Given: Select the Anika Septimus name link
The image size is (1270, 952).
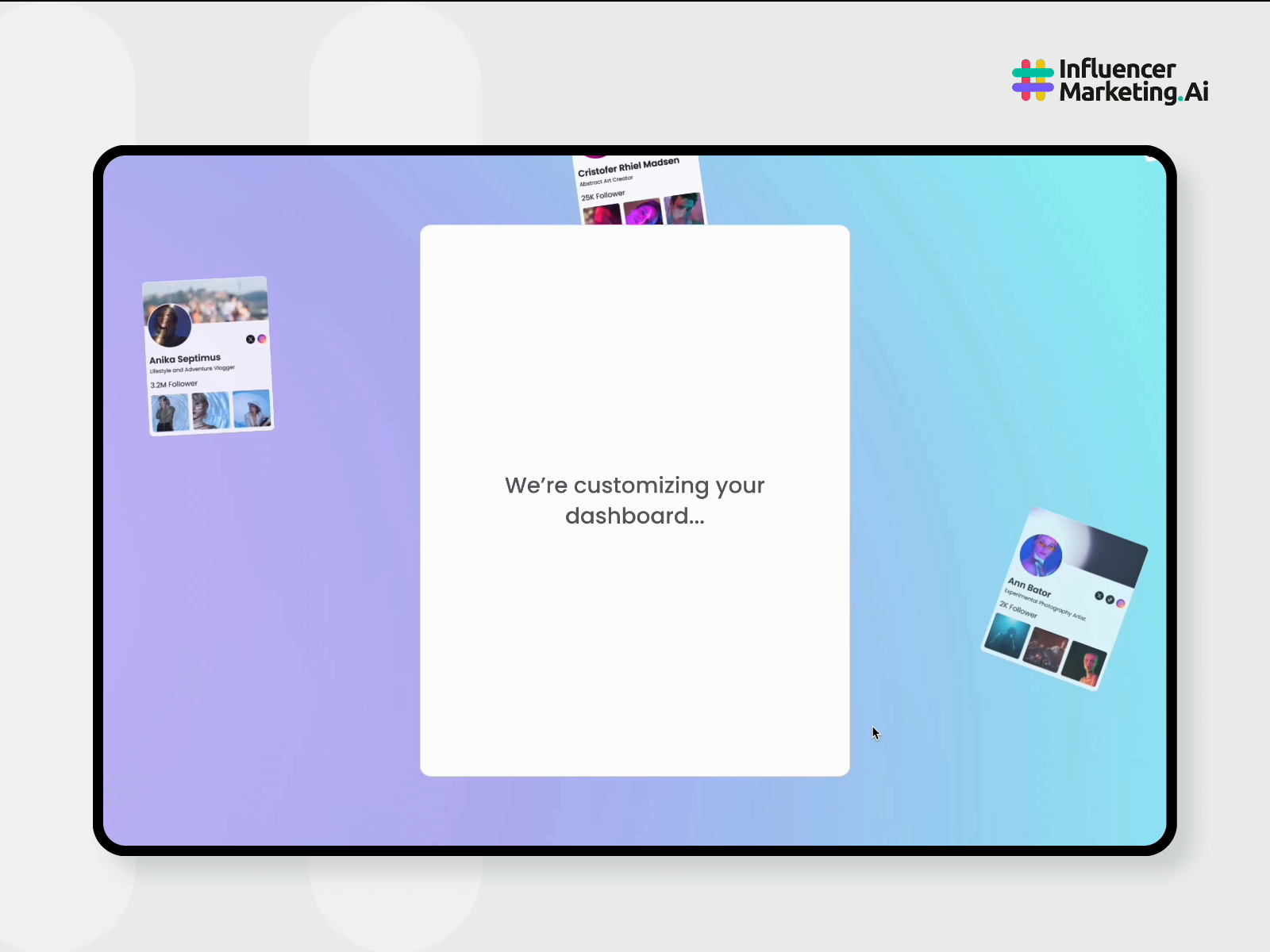Looking at the screenshot, I should 186,358.
